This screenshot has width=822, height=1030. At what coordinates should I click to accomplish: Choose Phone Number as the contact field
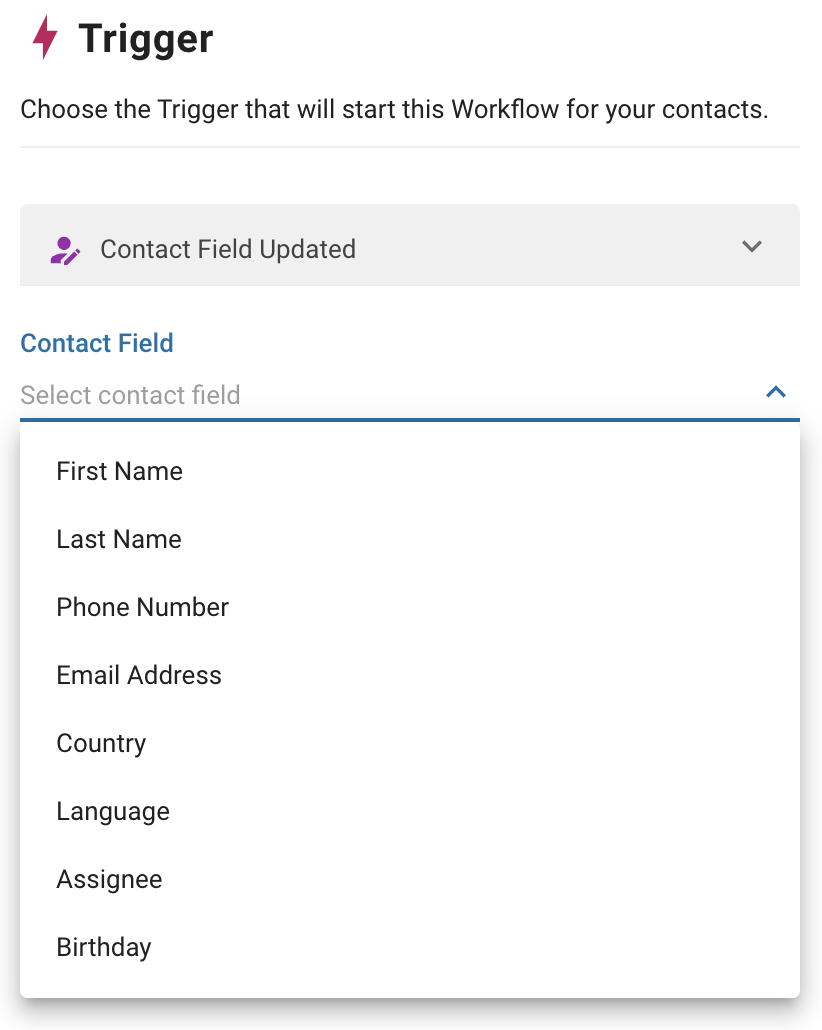pos(142,607)
